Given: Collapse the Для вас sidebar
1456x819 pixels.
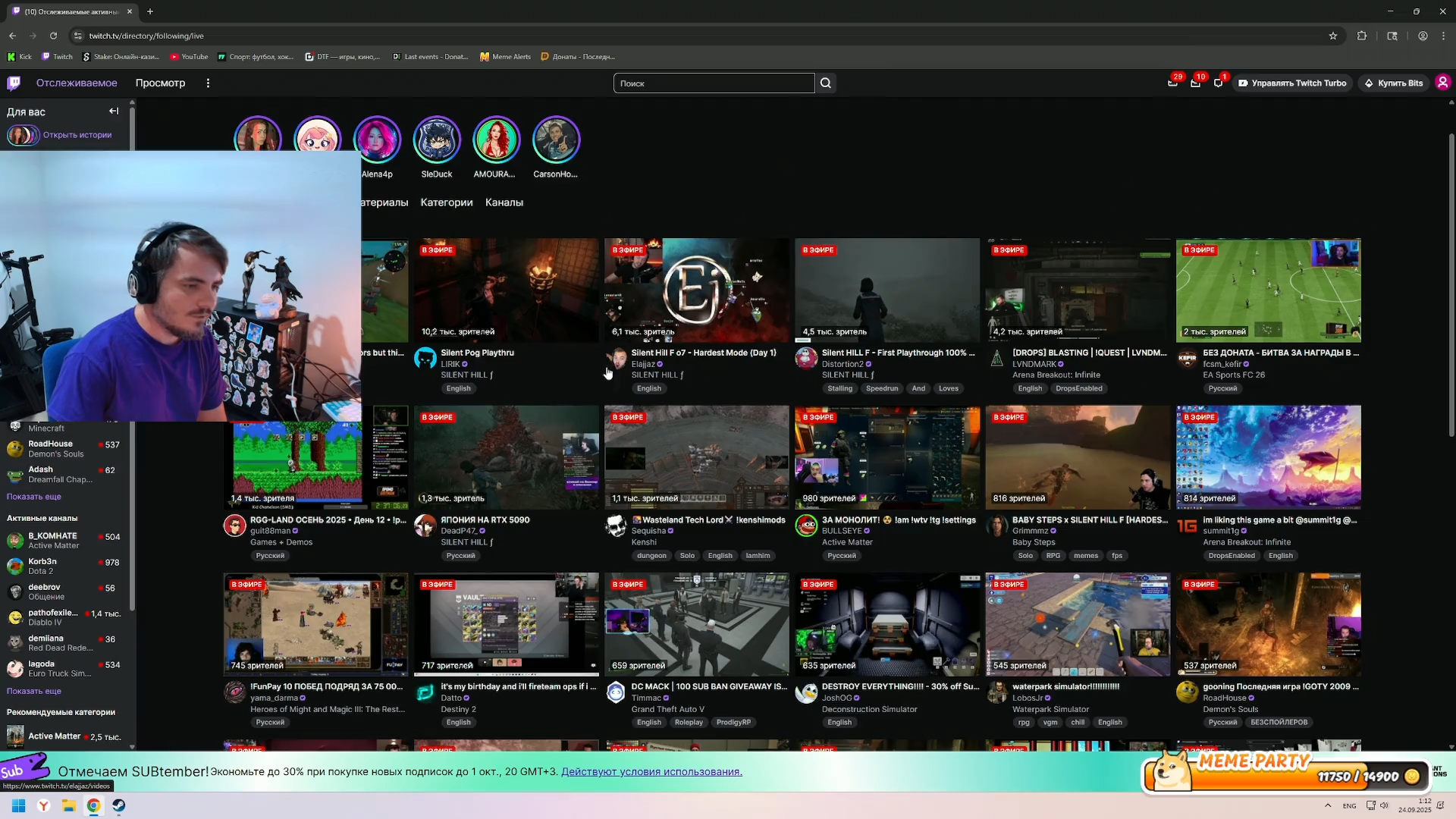Looking at the screenshot, I should coord(114,111).
